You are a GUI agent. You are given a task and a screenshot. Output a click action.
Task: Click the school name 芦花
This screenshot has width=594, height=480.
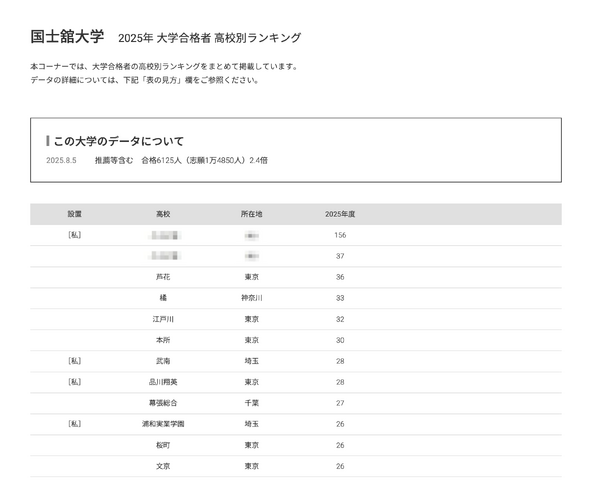[x=163, y=277]
